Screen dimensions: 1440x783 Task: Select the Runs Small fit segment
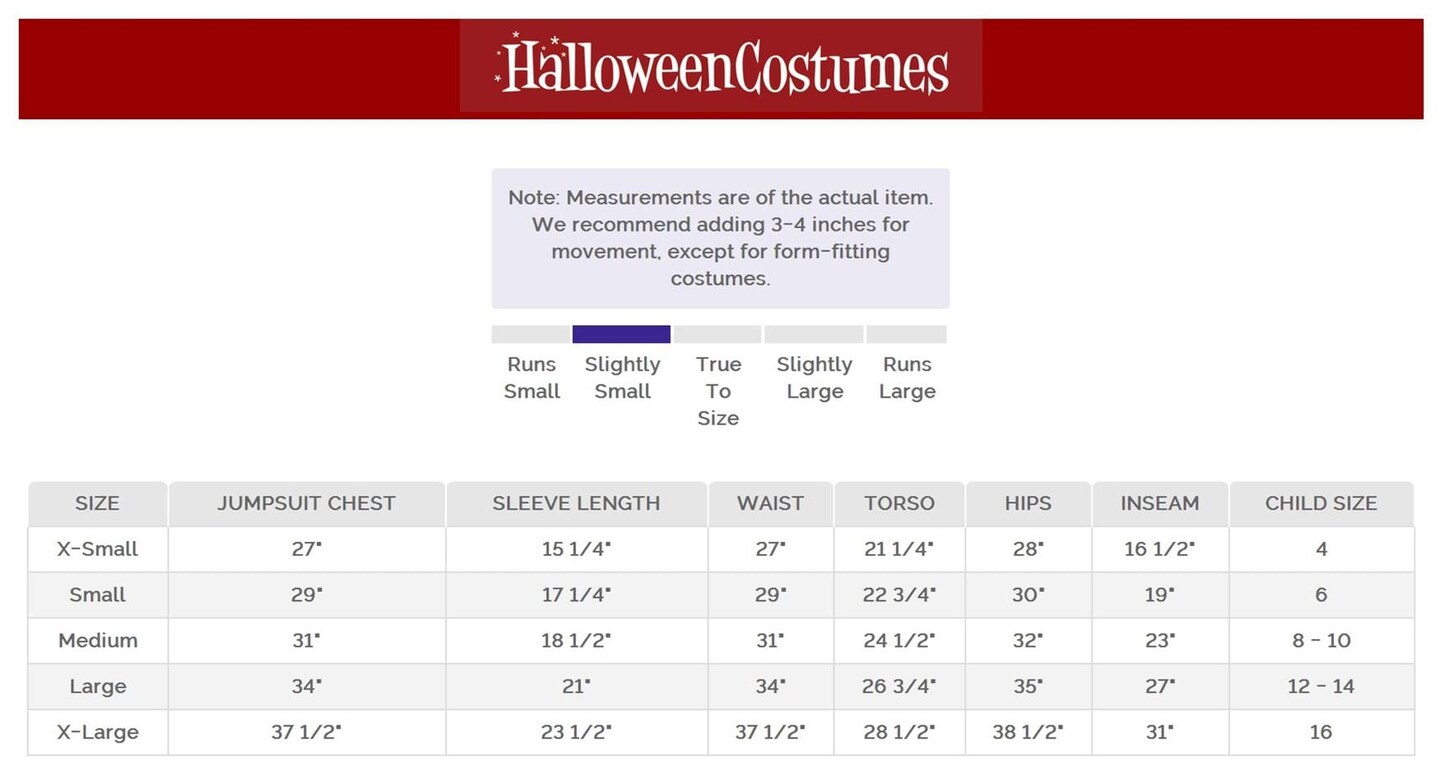pos(531,335)
